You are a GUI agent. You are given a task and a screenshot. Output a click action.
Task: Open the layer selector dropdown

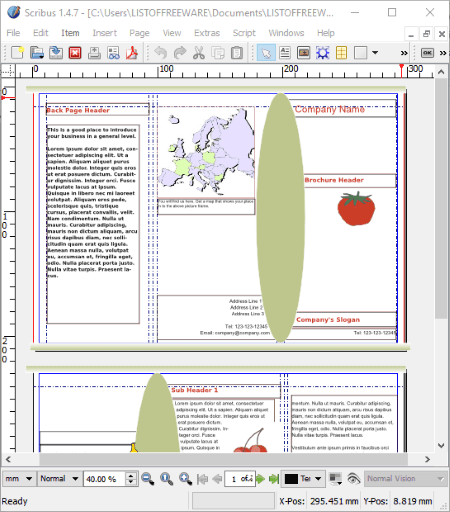pos(303,479)
